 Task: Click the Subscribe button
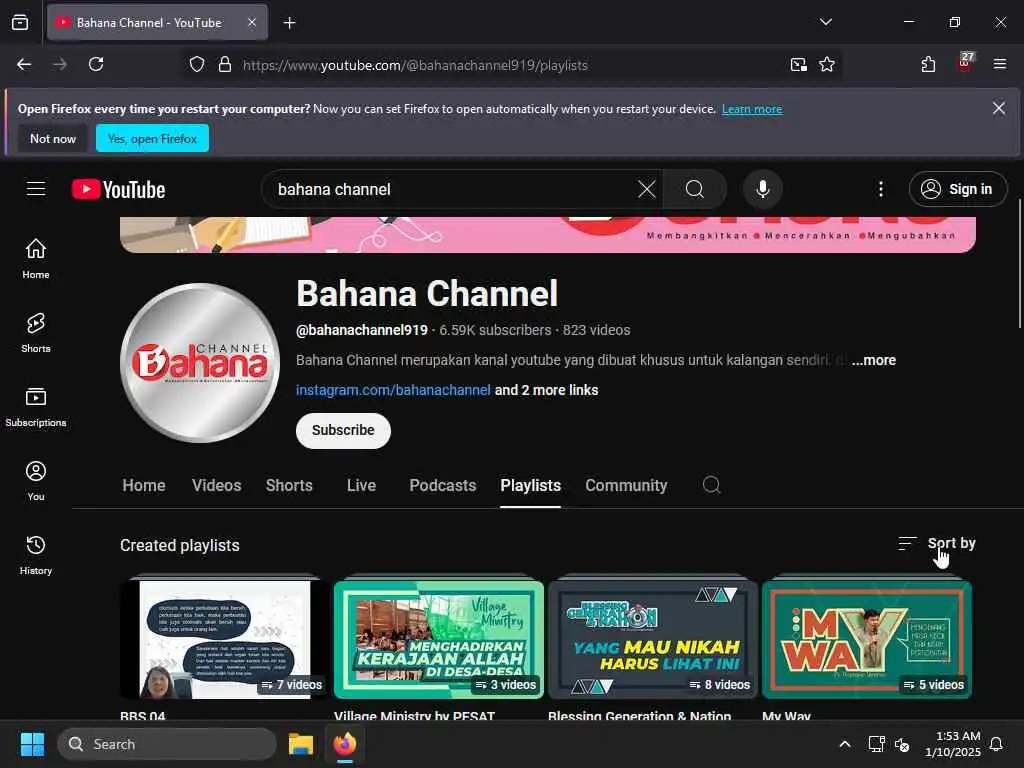click(x=343, y=430)
